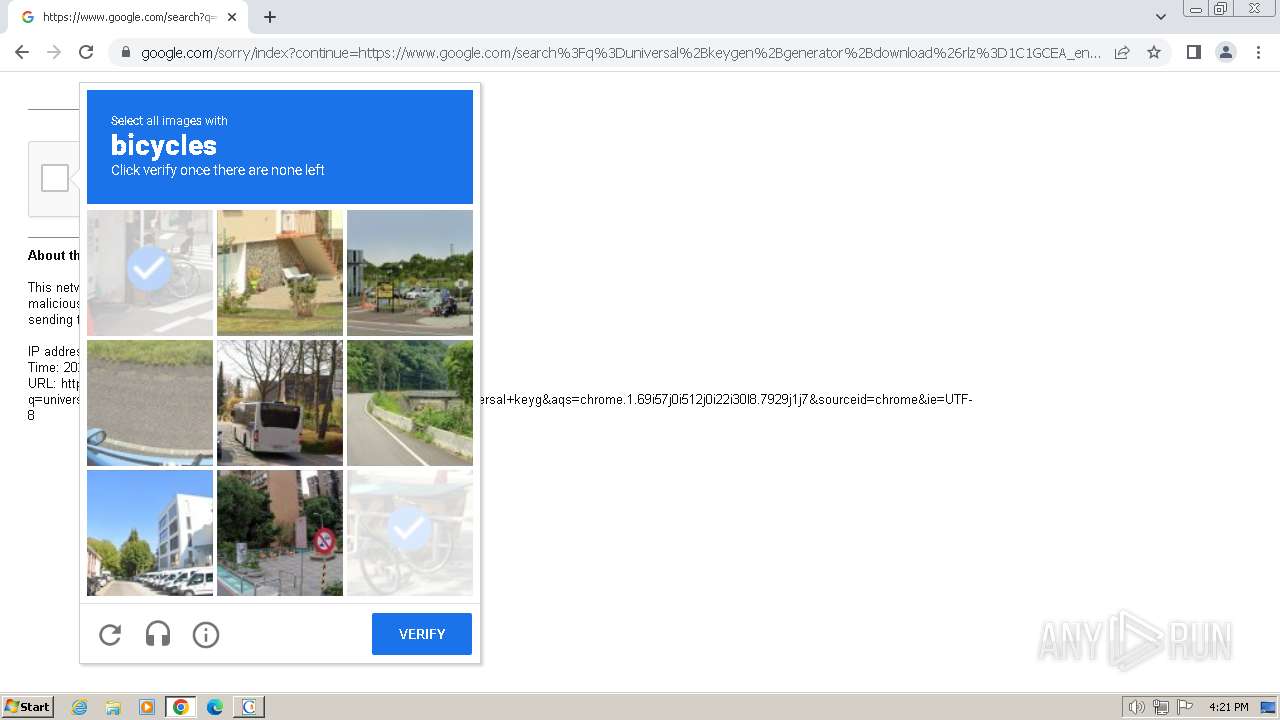
Task: Select the tile with stairs and bench
Action: click(x=280, y=272)
